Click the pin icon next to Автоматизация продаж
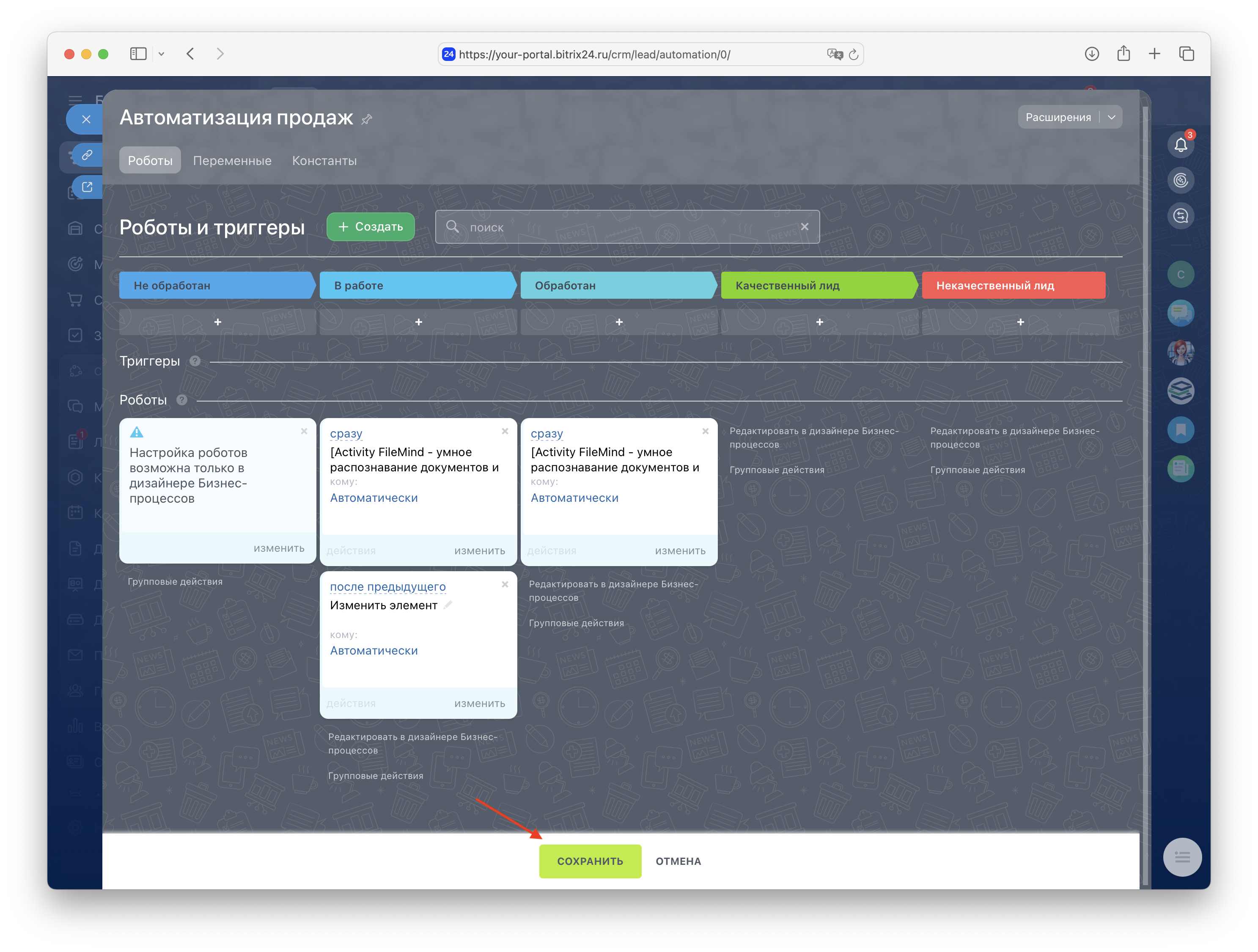Screen dimensions: 1258x952 [367, 119]
